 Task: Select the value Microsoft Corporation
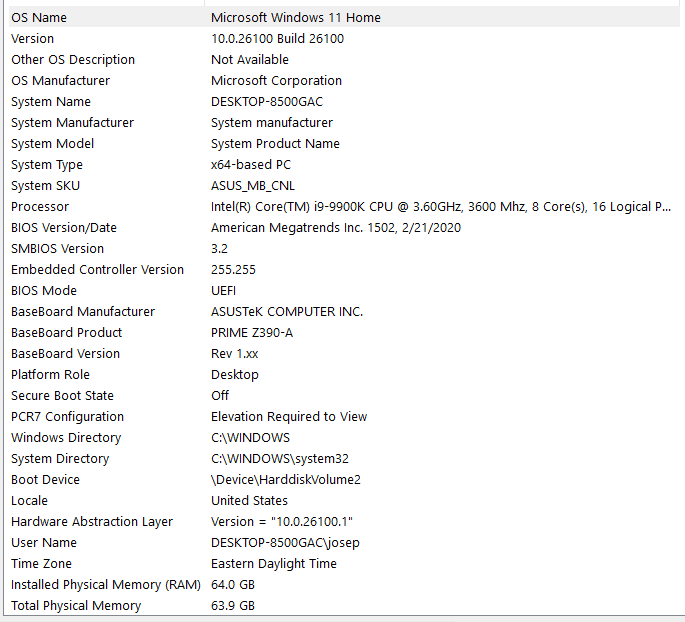(276, 81)
